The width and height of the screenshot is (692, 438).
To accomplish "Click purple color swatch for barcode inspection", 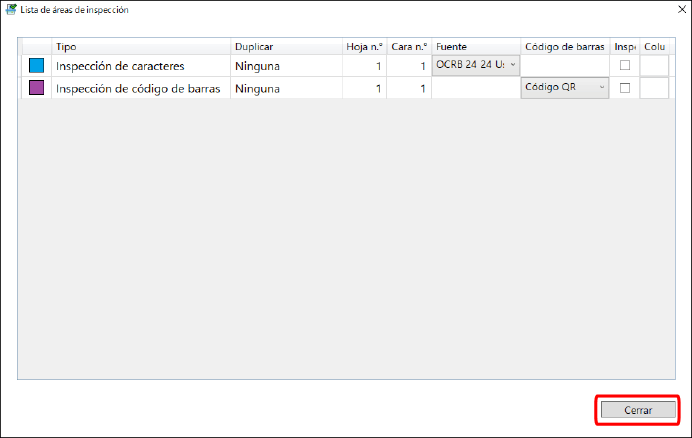I will 37,88.
